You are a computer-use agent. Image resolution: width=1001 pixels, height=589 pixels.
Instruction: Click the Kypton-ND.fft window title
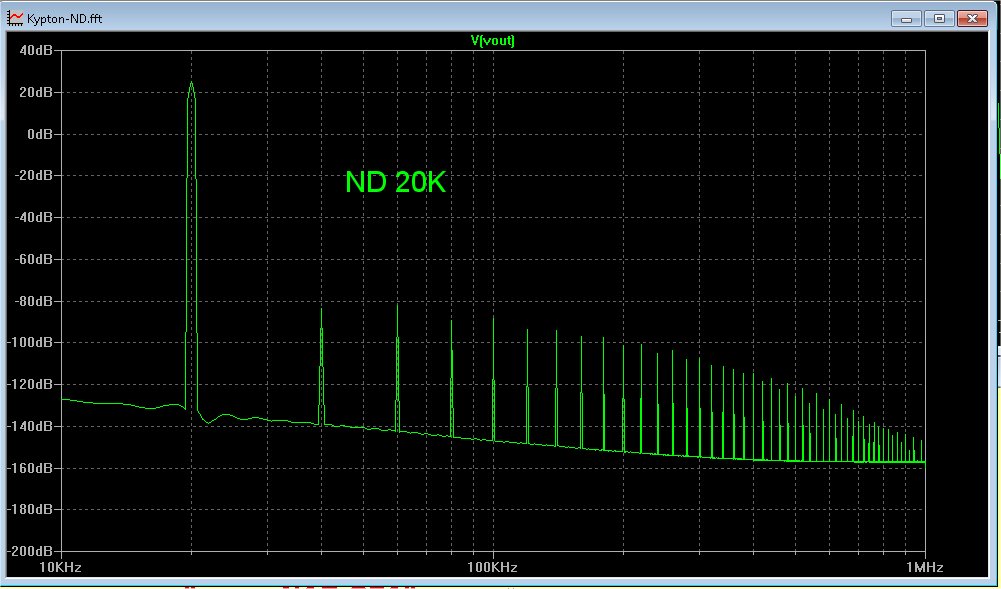pos(64,19)
